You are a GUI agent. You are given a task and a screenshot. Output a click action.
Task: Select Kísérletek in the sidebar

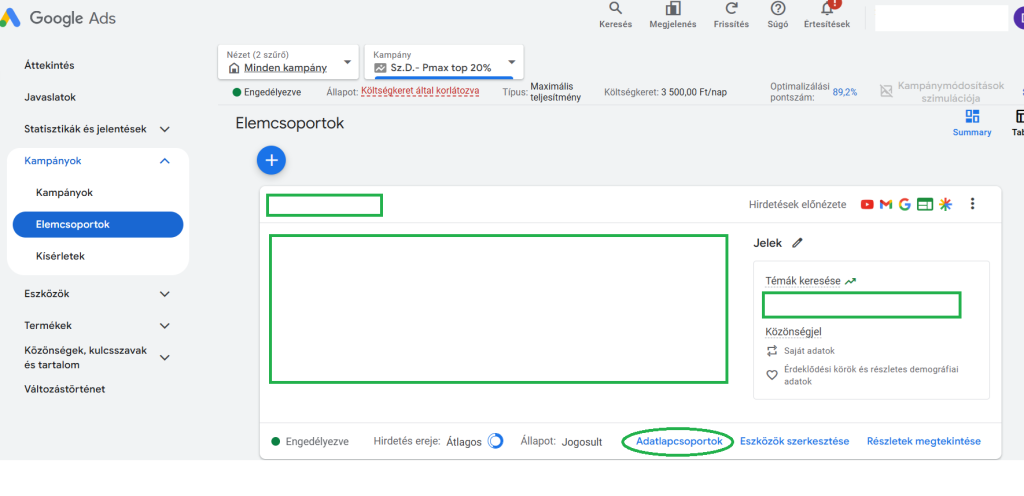coord(60,256)
